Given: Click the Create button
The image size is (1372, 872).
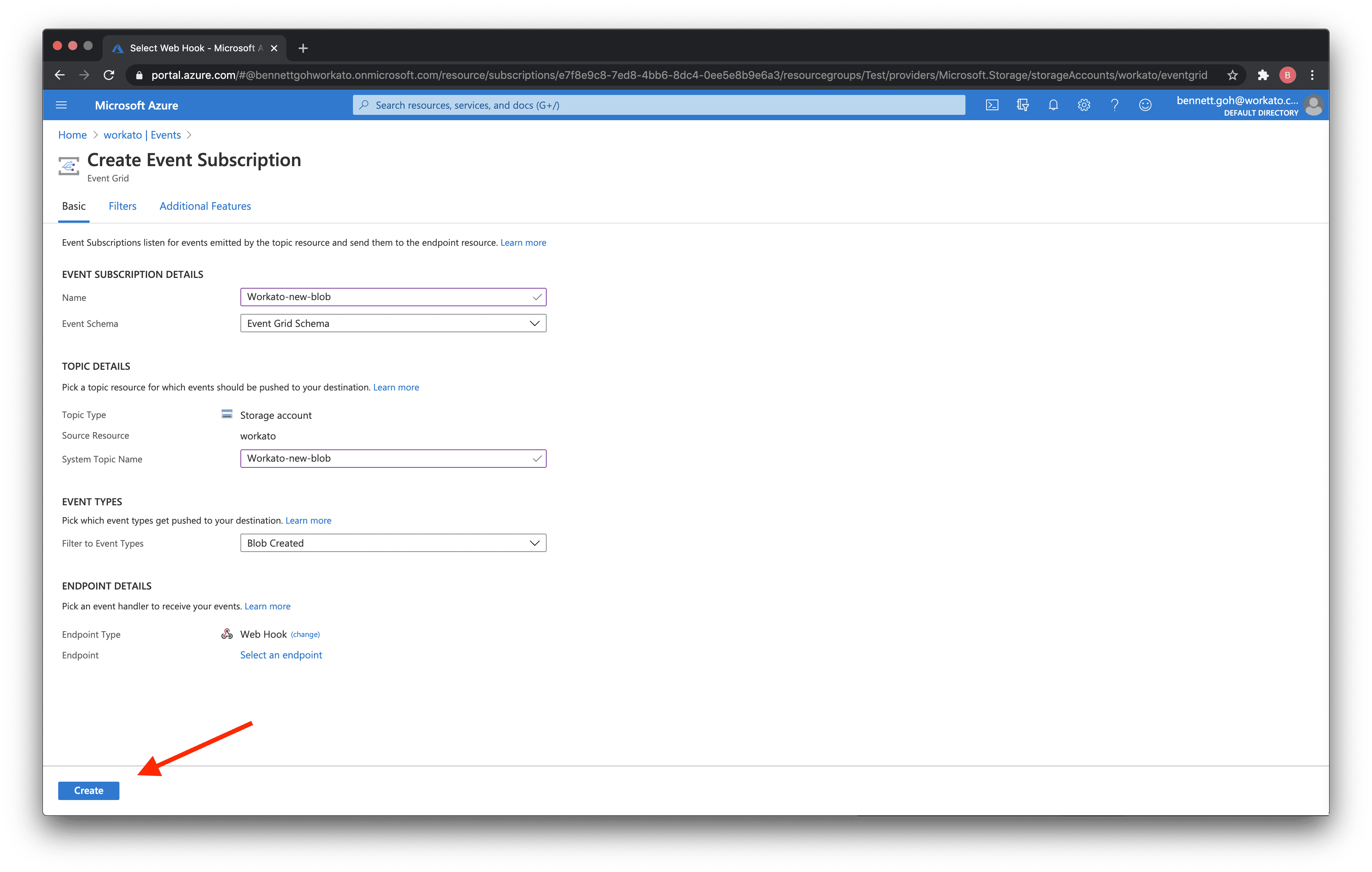Looking at the screenshot, I should pyautogui.click(x=89, y=790).
